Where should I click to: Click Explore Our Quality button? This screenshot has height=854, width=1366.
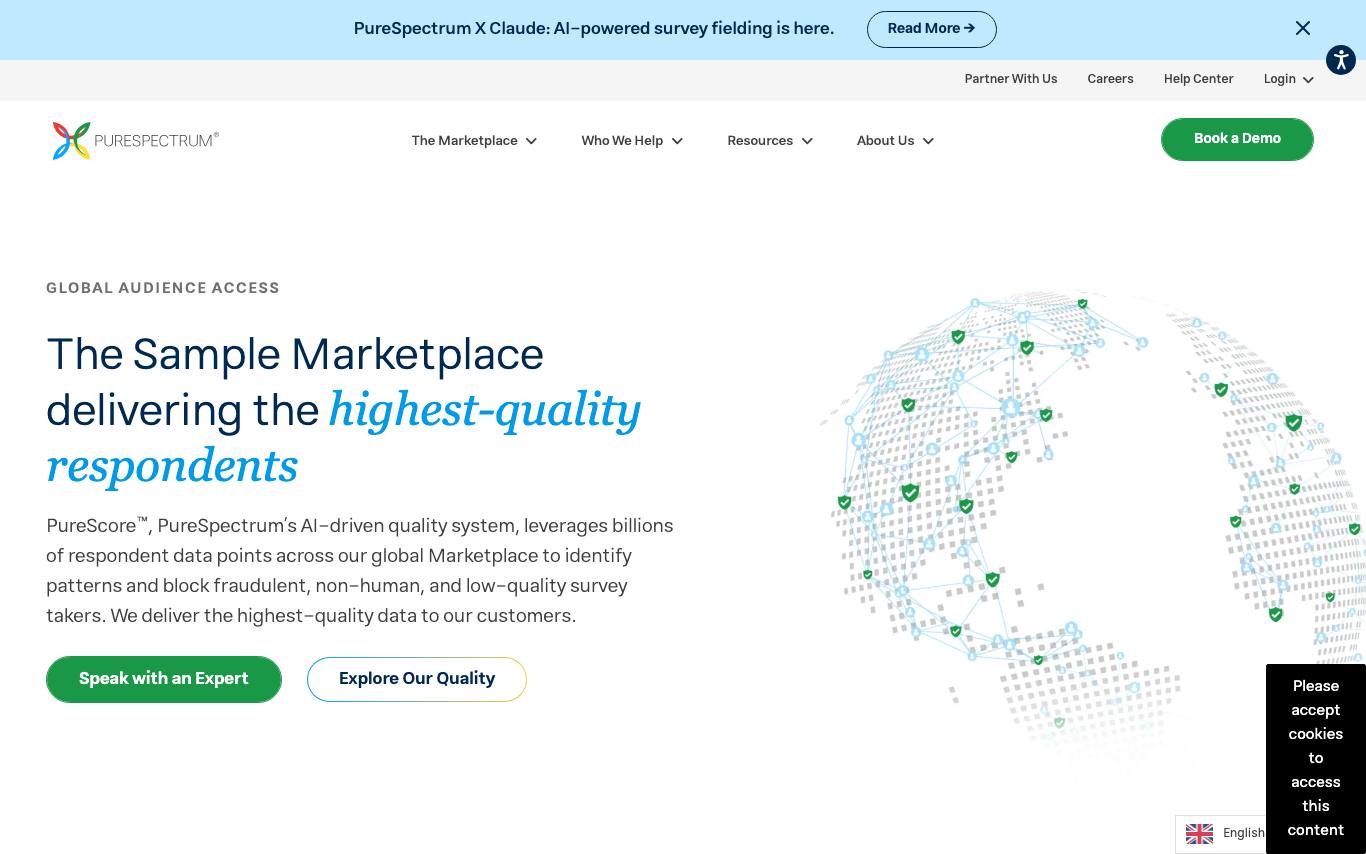click(417, 679)
